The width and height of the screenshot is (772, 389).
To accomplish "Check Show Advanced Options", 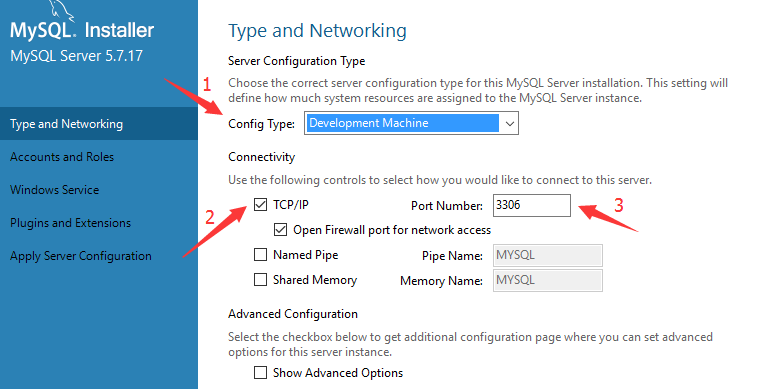I will (x=260, y=373).
